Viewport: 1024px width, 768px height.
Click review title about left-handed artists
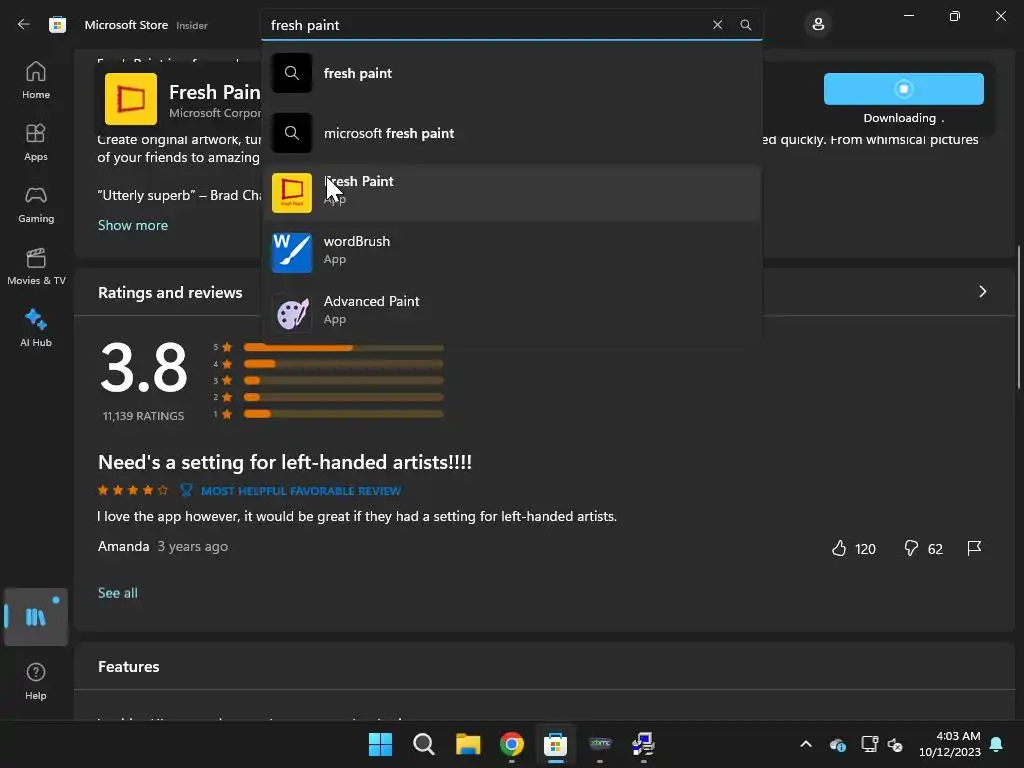click(285, 462)
